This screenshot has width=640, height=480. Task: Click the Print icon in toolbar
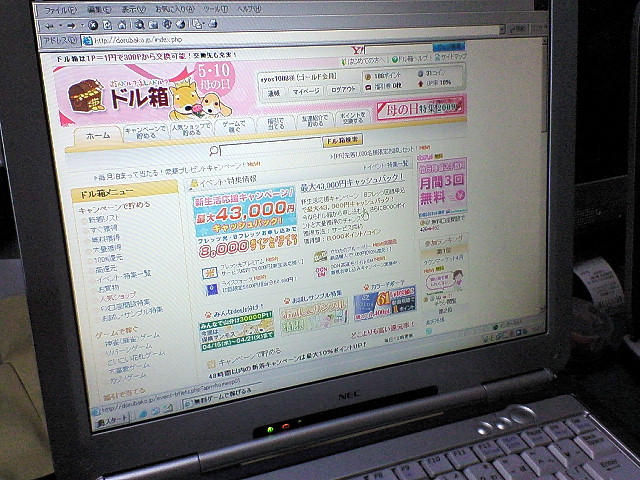(212, 24)
